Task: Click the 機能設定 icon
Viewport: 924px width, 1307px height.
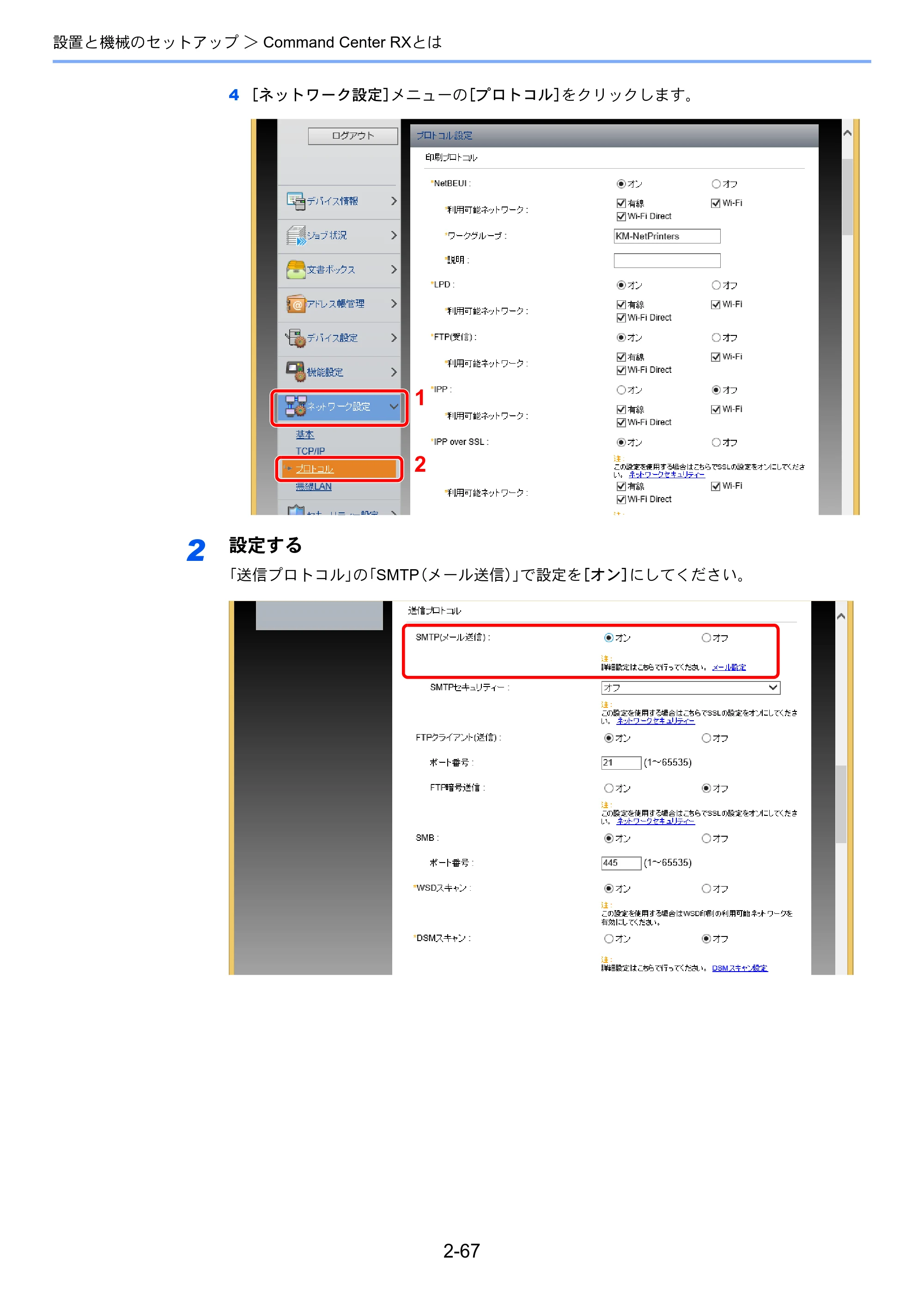Action: pos(296,372)
